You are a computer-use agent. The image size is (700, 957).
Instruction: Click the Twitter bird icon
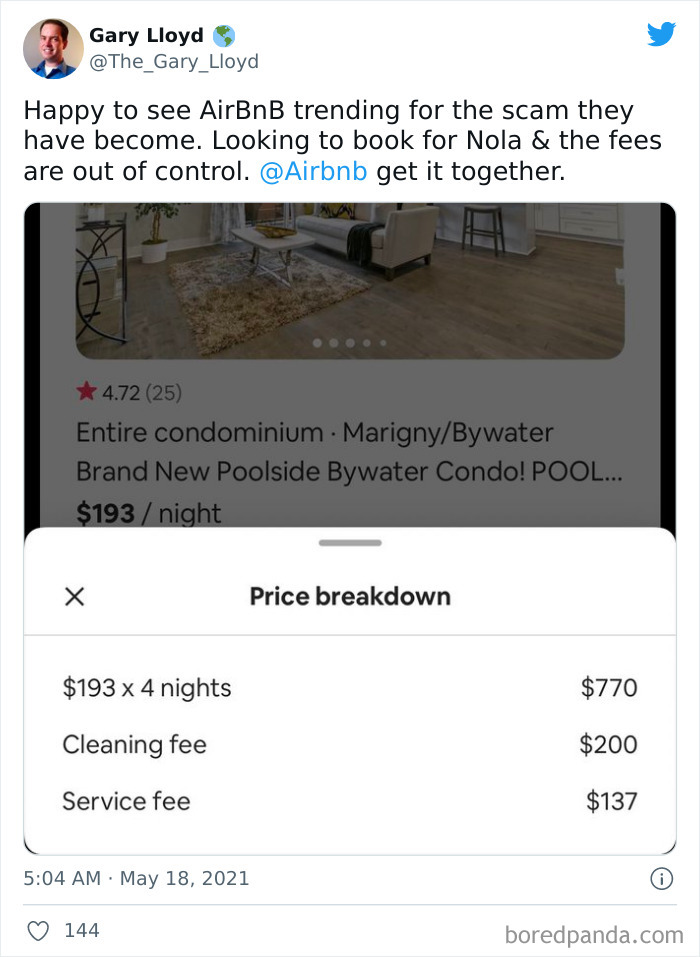661,34
